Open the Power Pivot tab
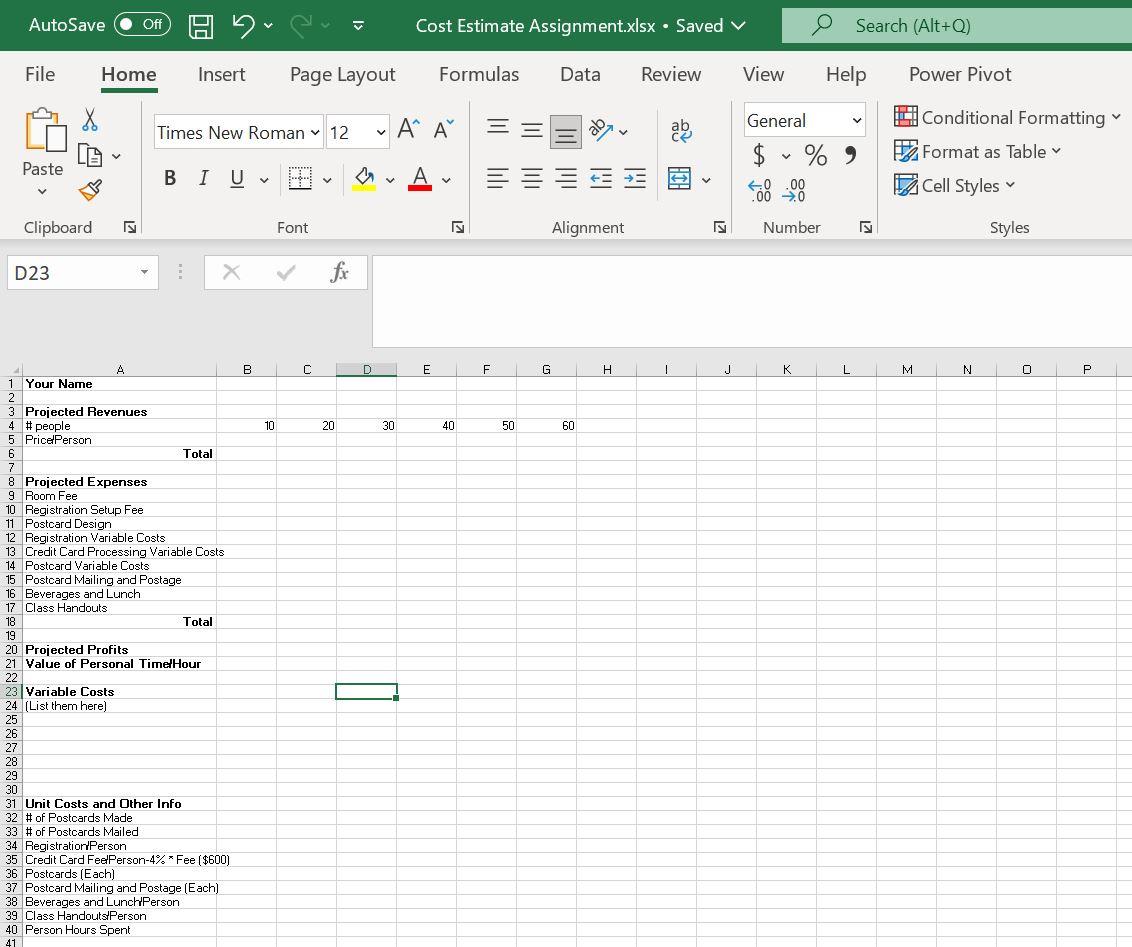The height and width of the screenshot is (947, 1132). pos(959,74)
